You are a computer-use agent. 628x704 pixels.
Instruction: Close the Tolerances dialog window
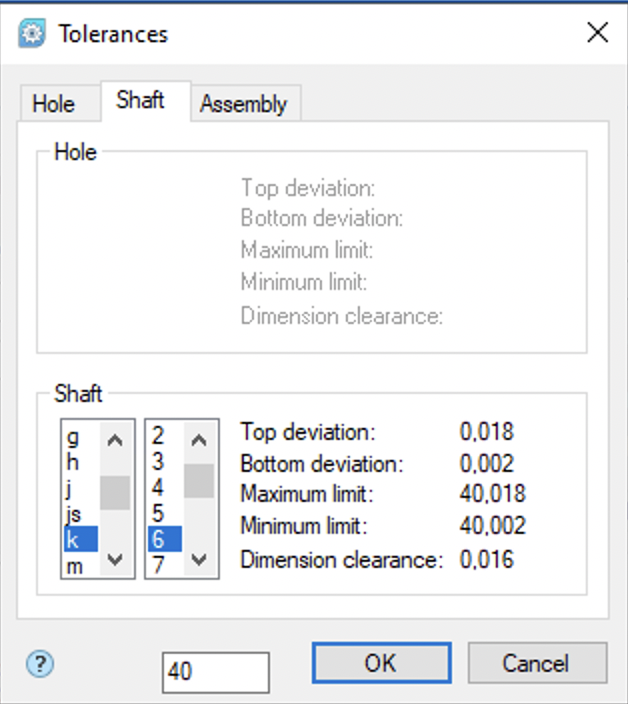(x=597, y=33)
